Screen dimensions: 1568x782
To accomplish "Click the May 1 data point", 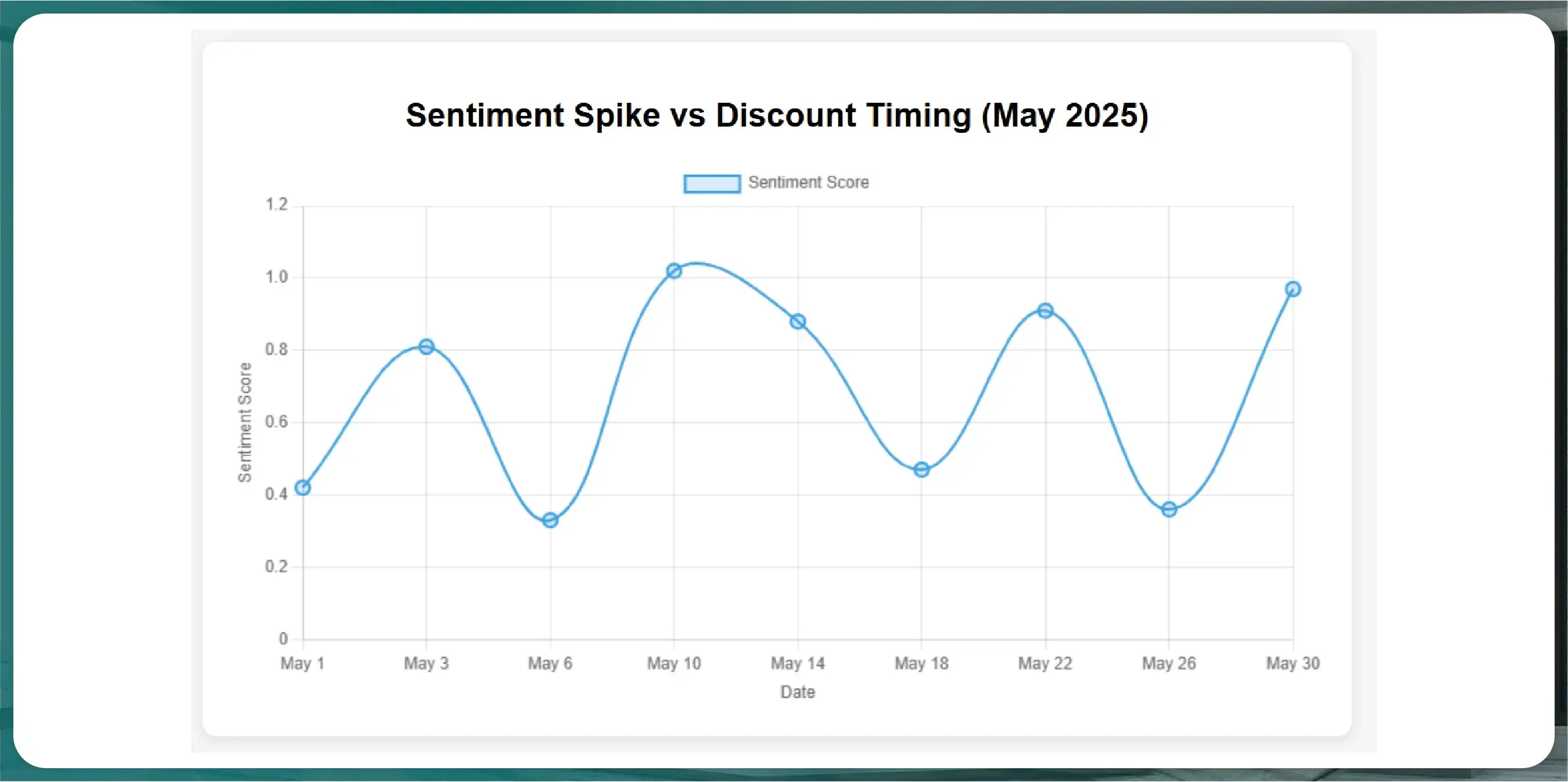I will coord(303,487).
